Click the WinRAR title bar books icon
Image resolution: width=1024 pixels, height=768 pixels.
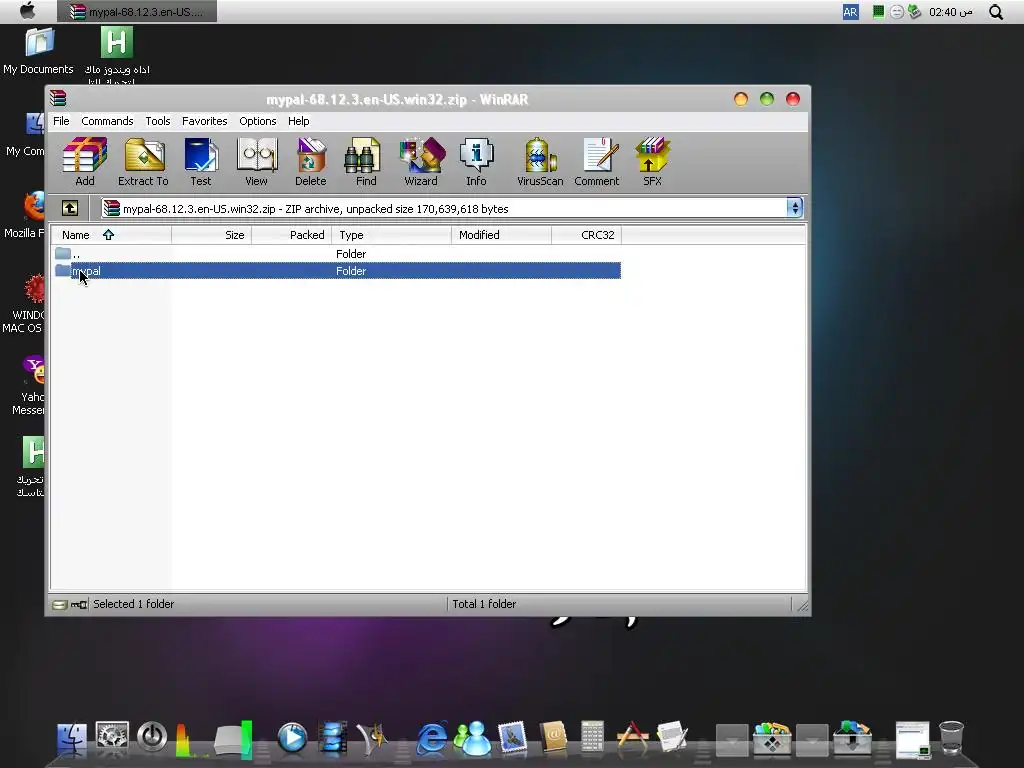click(x=58, y=99)
